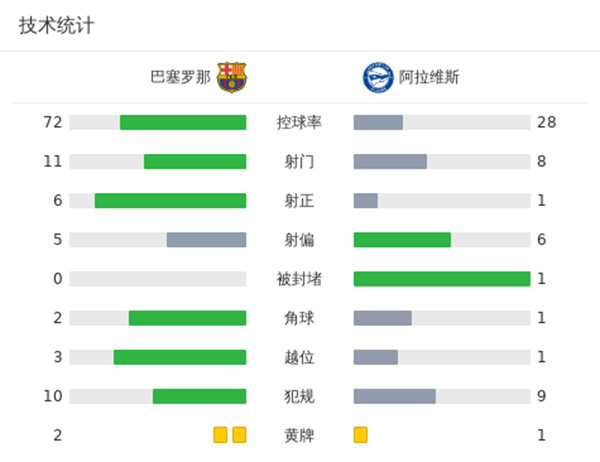
Task: Click the Alavés gray fouls bar
Action: (395, 396)
